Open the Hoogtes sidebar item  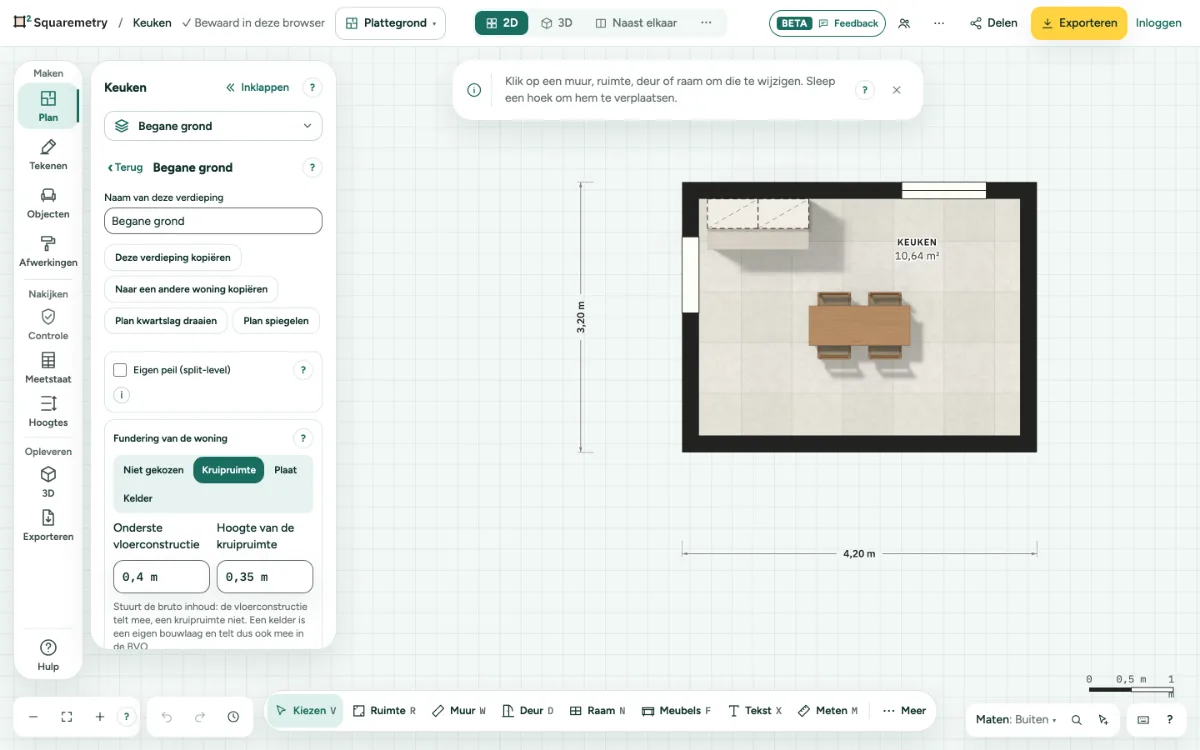tap(48, 411)
